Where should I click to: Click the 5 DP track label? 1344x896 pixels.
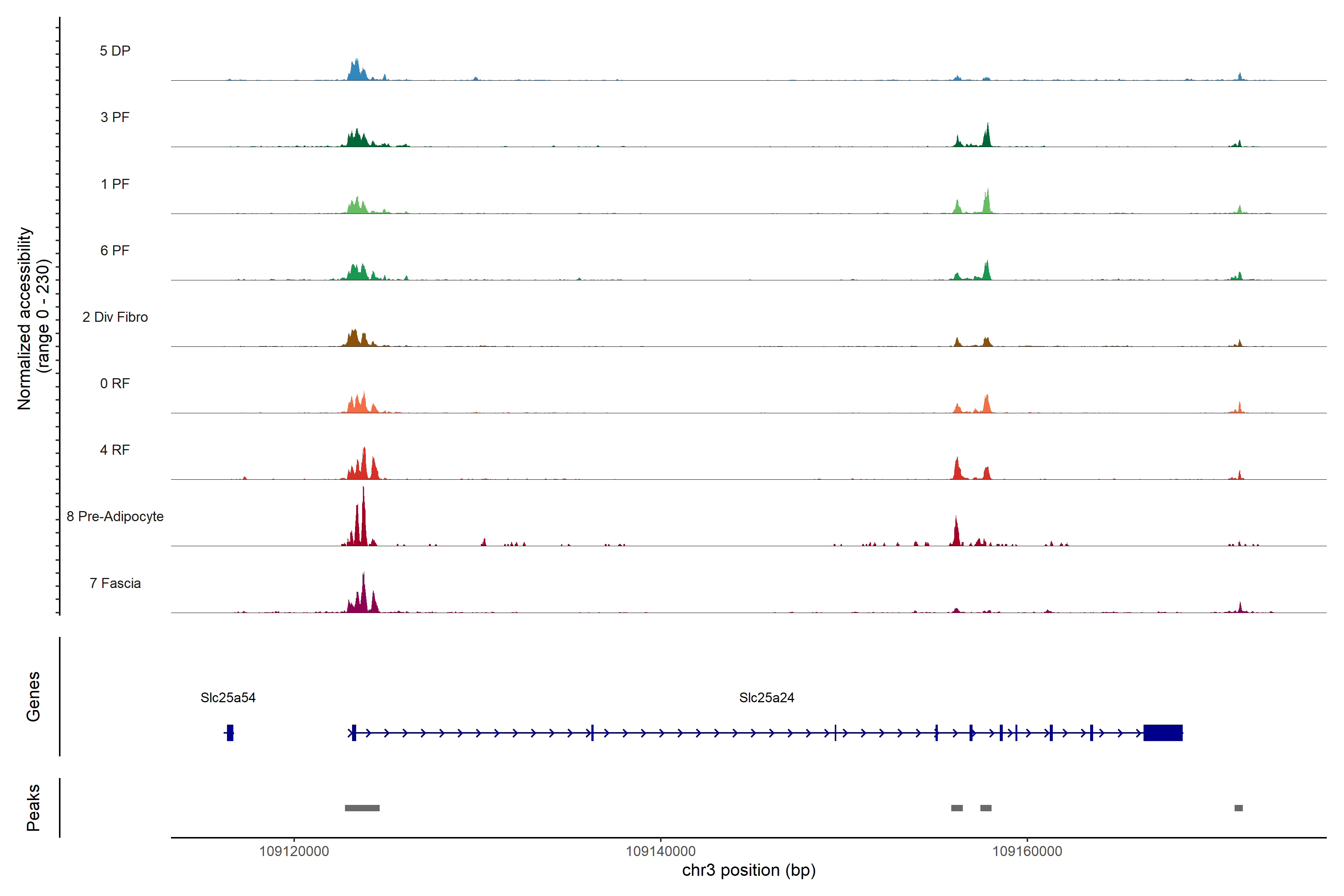click(115, 51)
